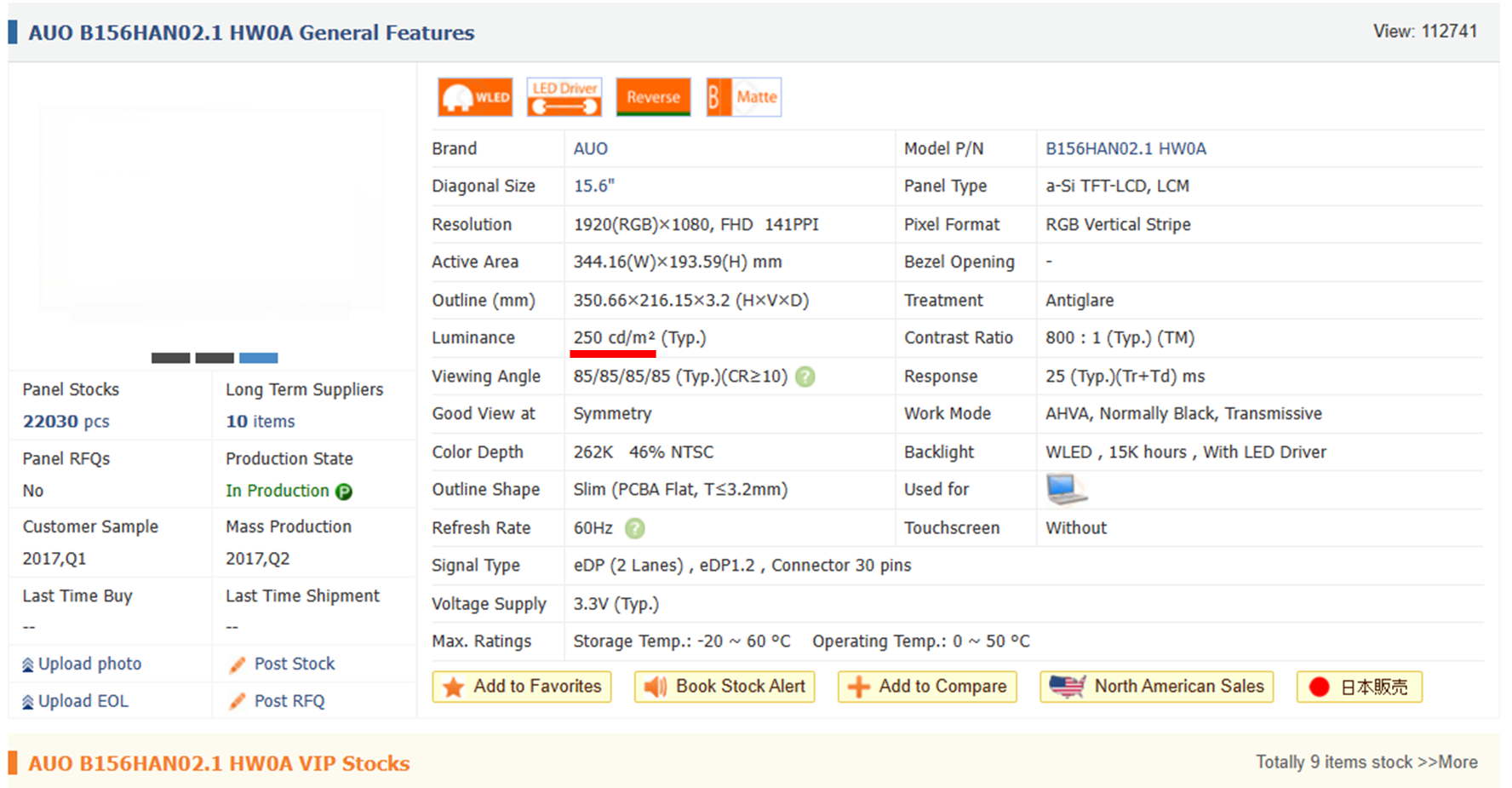Click the a-Si TFT-LCD, LCM panel type value
1512x788 pixels.
1118,186
